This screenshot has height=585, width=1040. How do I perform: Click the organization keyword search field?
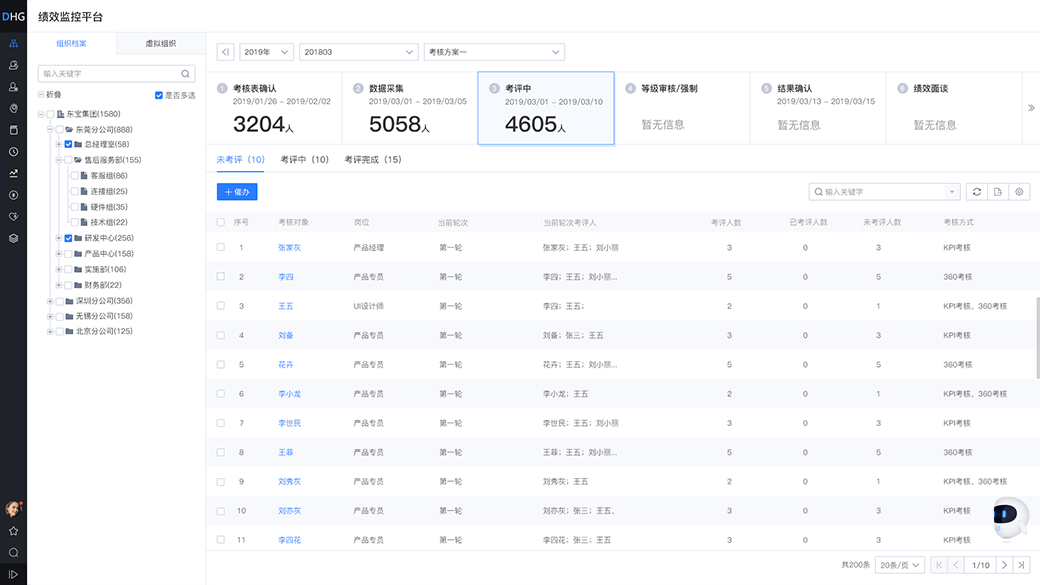(110, 74)
